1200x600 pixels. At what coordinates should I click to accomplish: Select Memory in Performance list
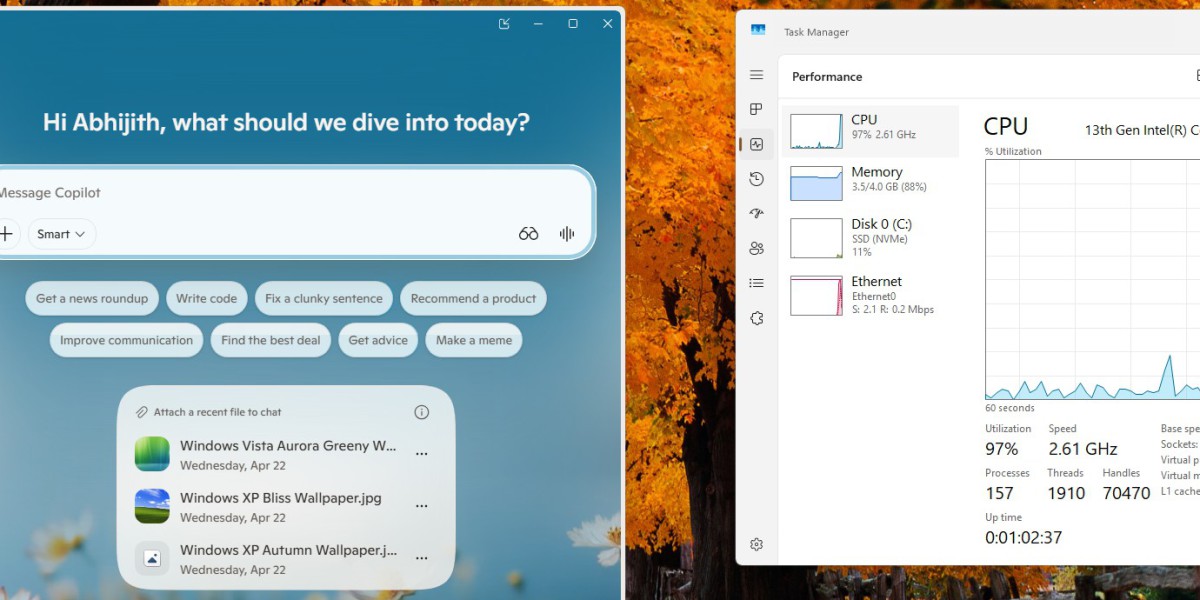point(870,183)
